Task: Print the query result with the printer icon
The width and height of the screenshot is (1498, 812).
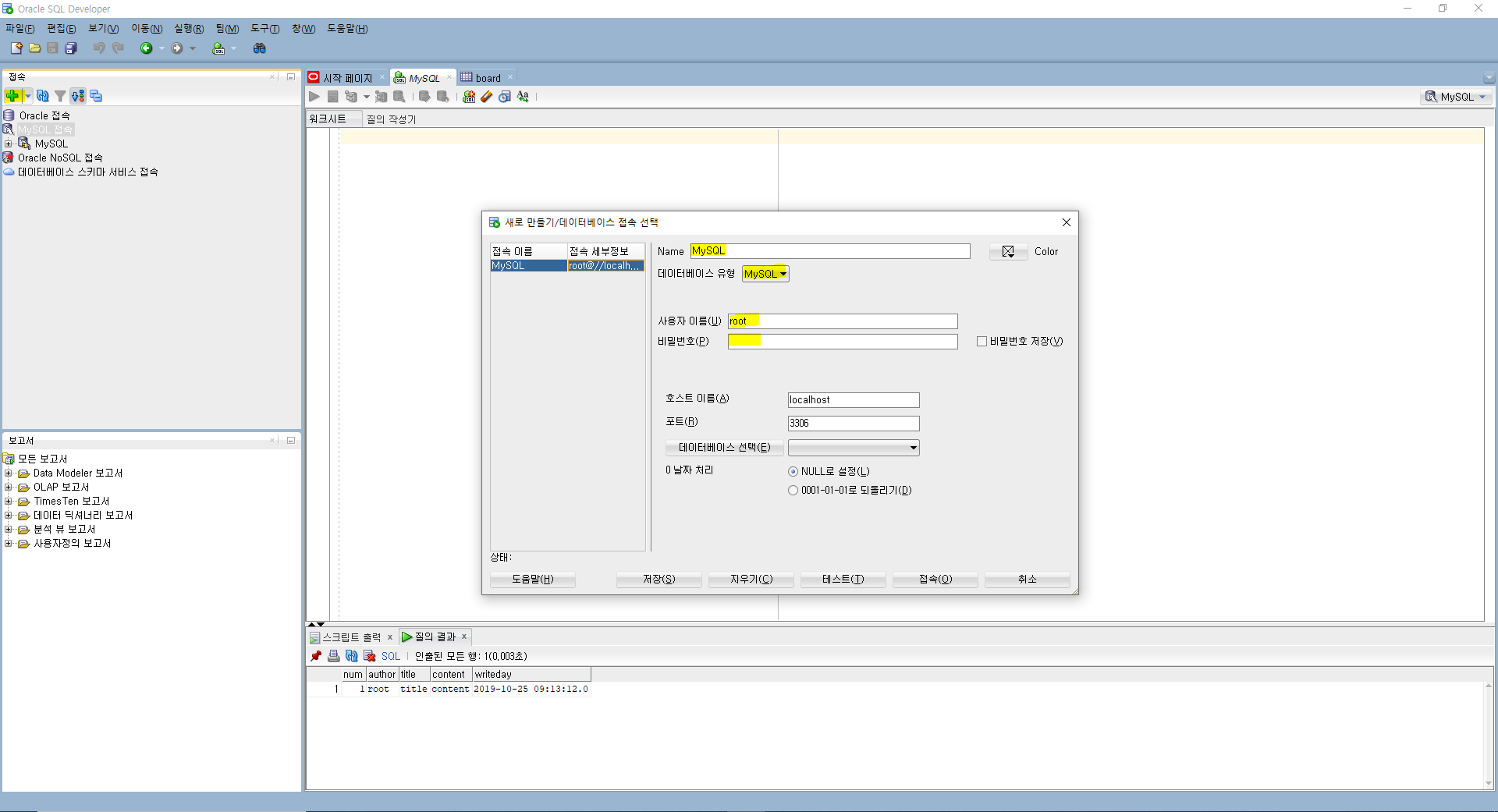Action: click(x=334, y=656)
